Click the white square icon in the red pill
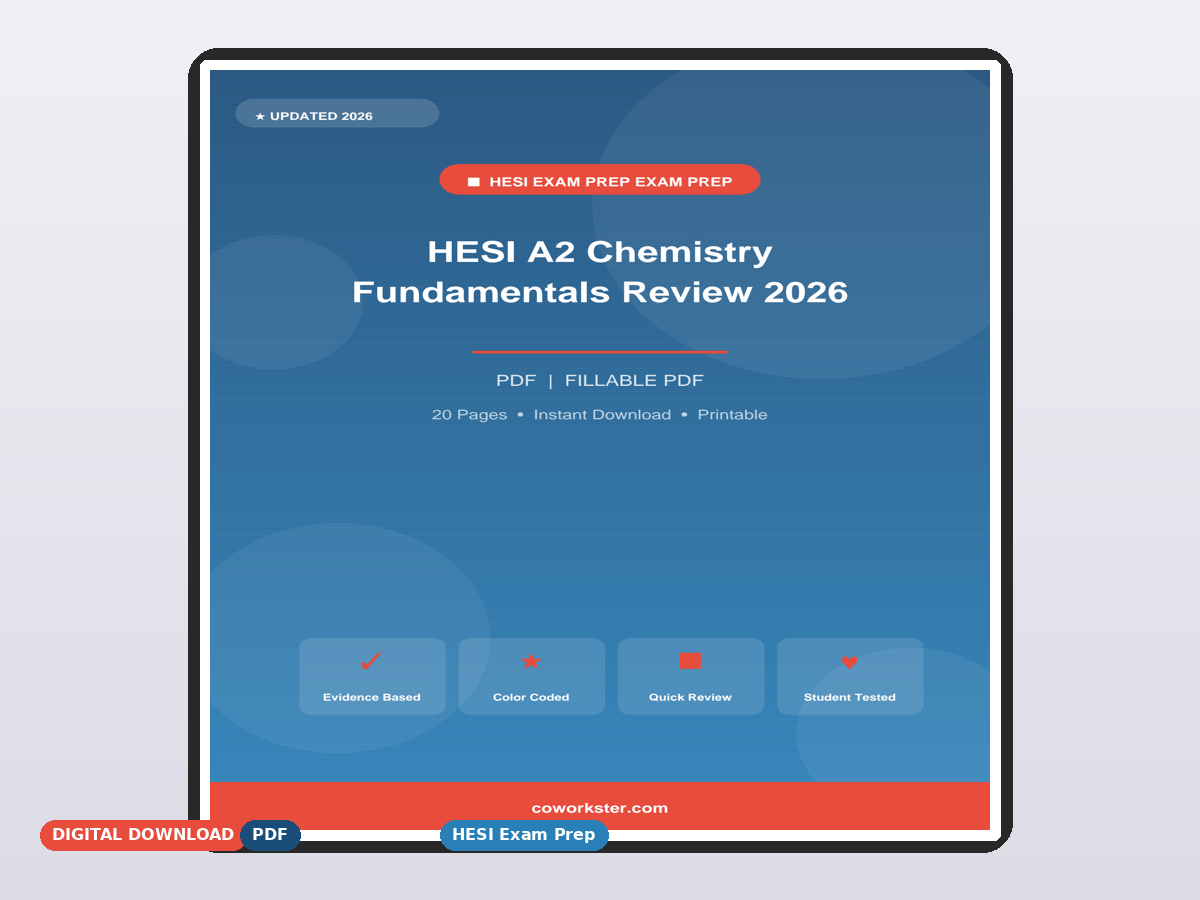This screenshot has width=1200, height=900. point(474,182)
